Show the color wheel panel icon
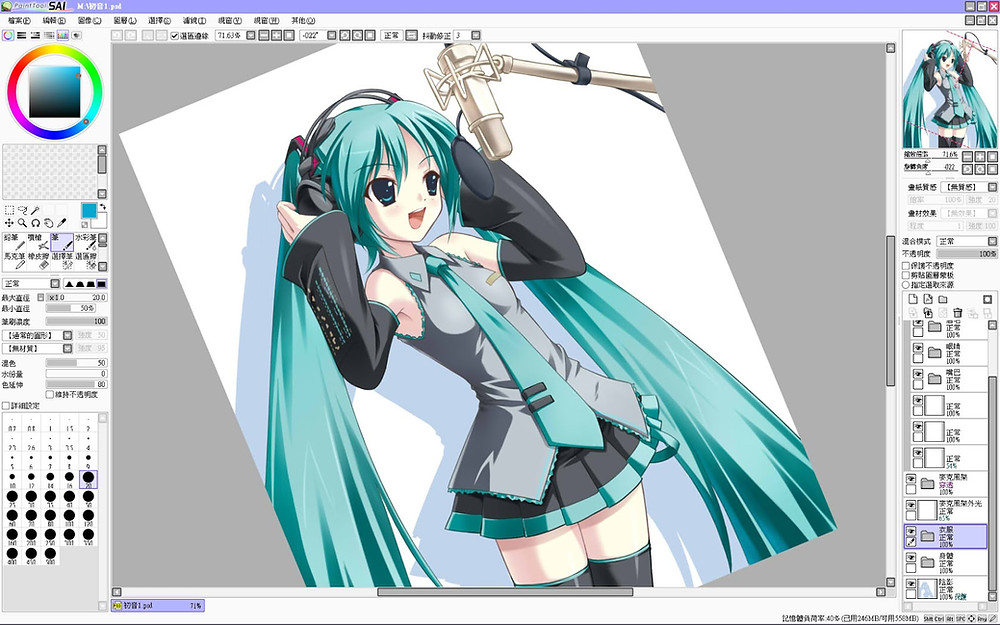This screenshot has width=1000, height=625. pos(8,36)
